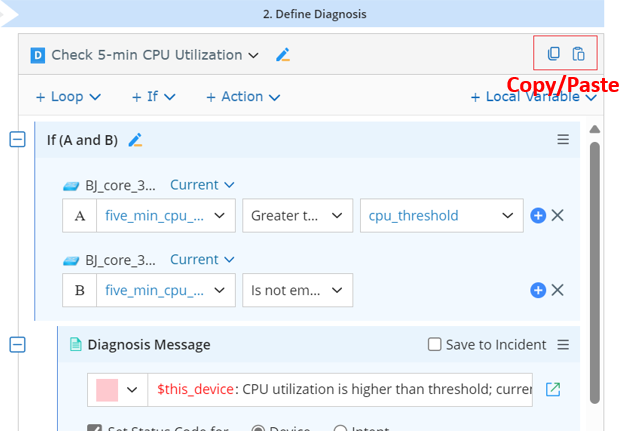Open the If block hamburger menu
The image size is (620, 431).
tap(563, 140)
